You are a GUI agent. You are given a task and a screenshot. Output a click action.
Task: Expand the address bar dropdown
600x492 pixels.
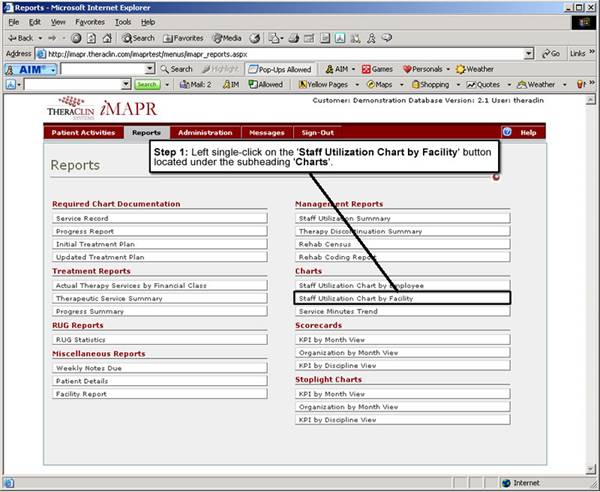528,53
